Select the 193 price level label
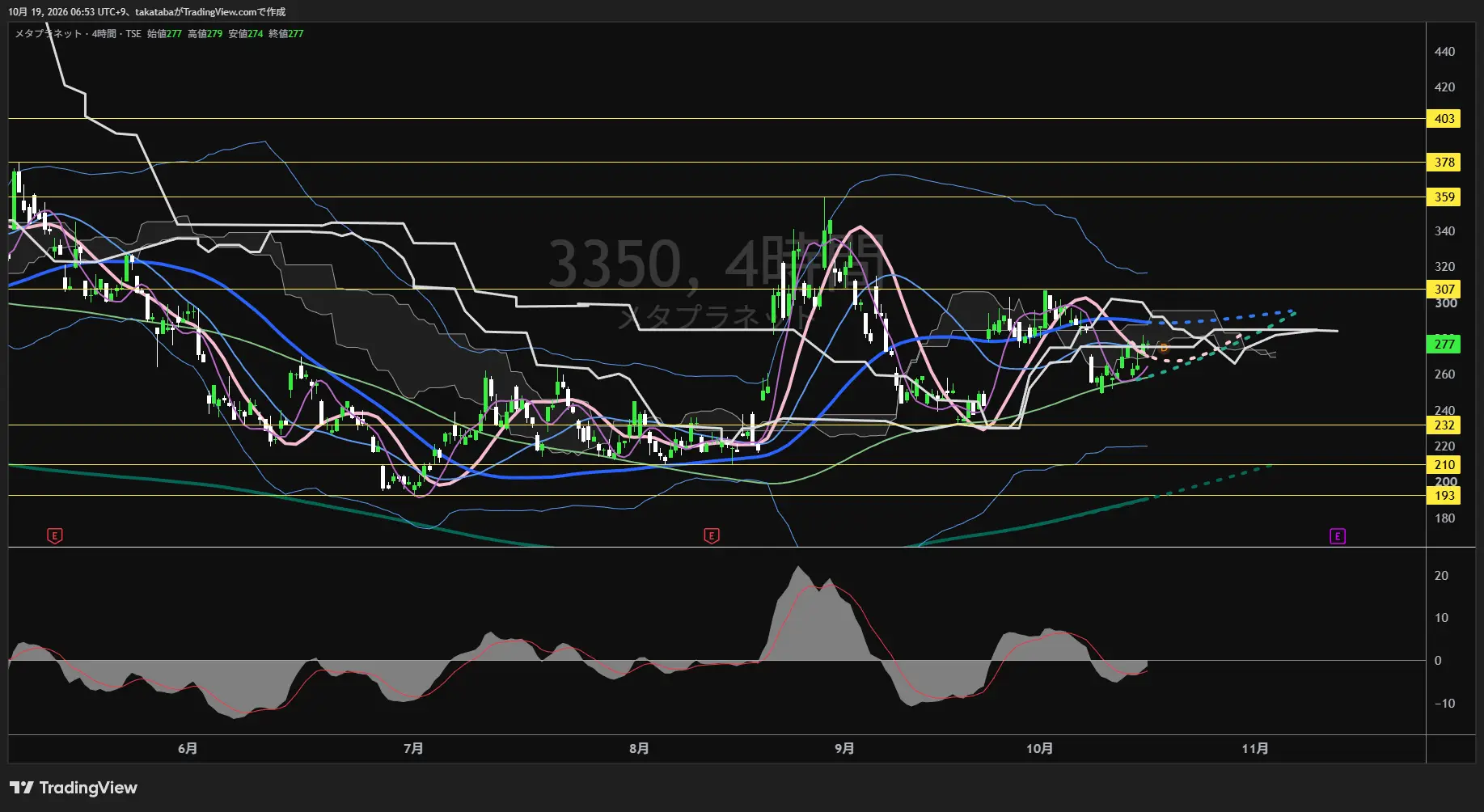Viewport: 1484px width, 812px height. [1444, 496]
